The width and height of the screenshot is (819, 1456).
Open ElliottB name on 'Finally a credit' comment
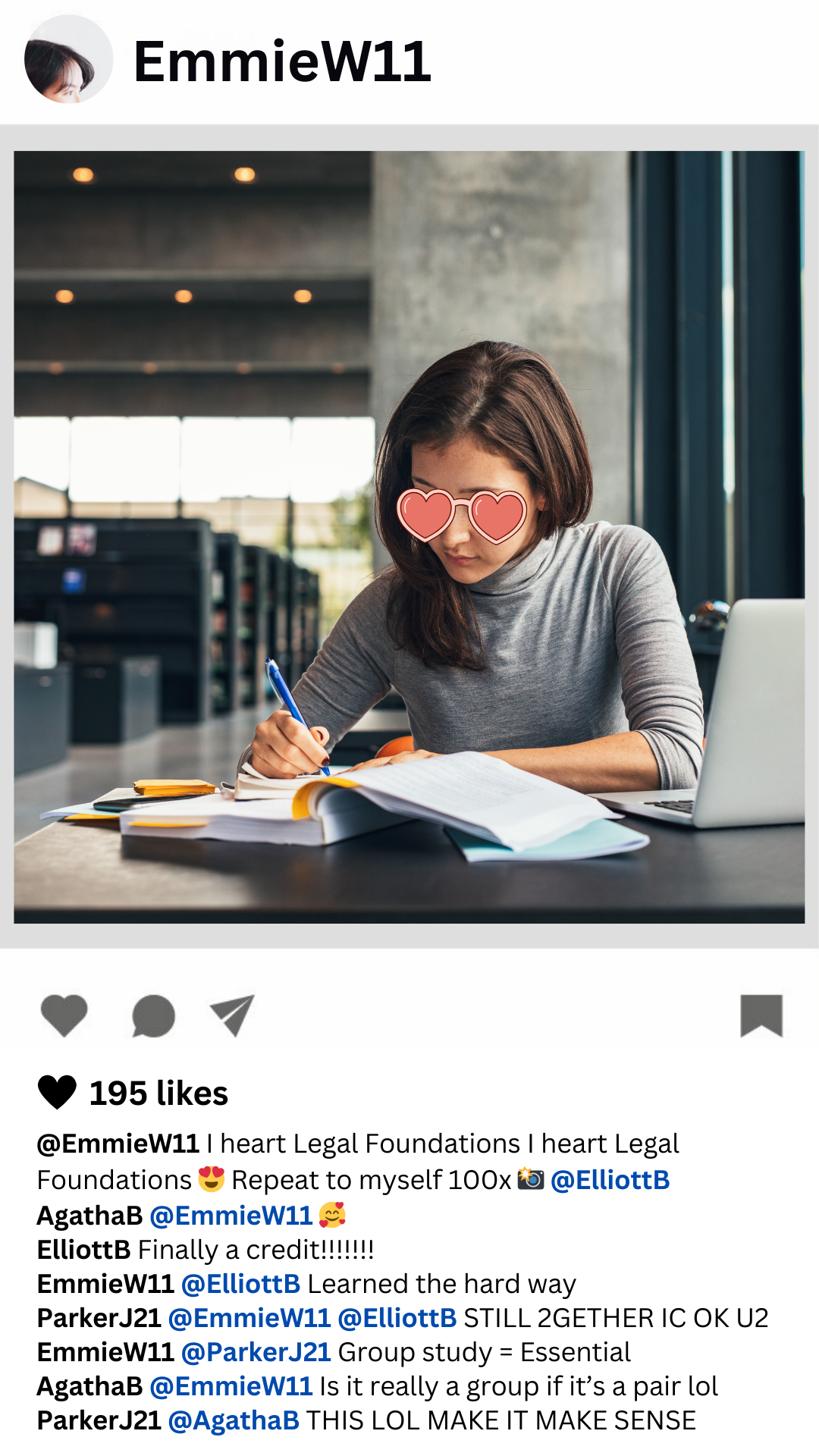point(84,1250)
